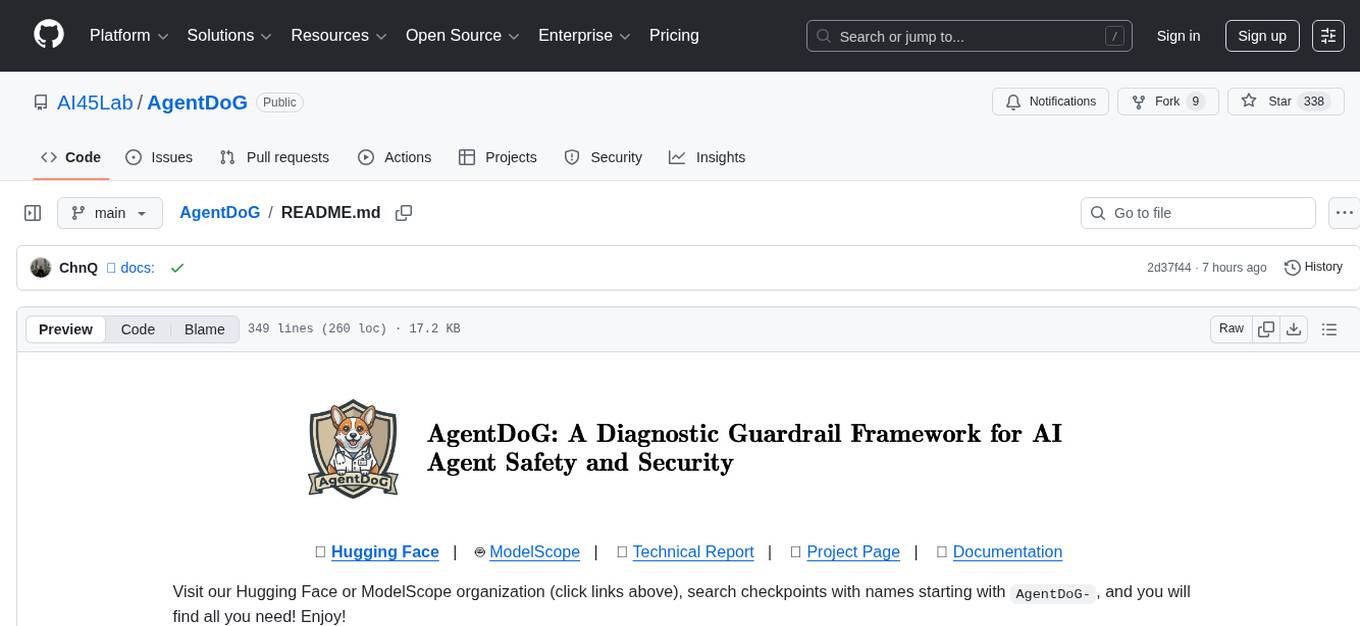Open repository Notifications settings
Image resolution: width=1360 pixels, height=626 pixels.
point(1050,101)
